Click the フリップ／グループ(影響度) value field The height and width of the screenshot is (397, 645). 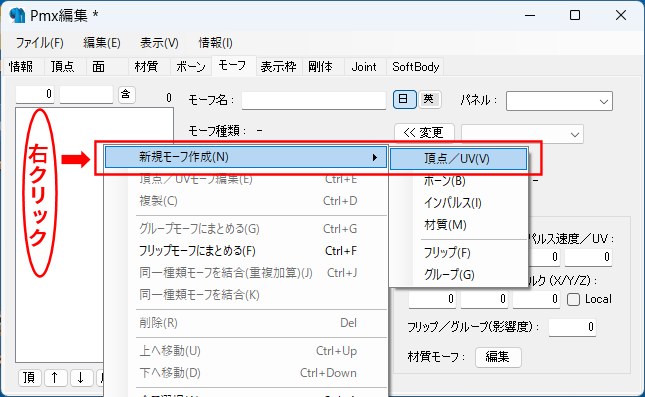click(572, 327)
